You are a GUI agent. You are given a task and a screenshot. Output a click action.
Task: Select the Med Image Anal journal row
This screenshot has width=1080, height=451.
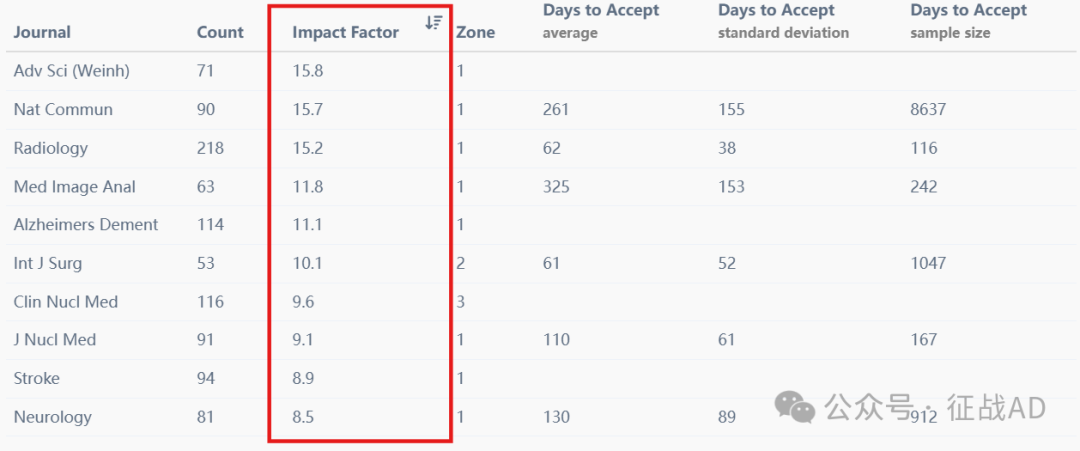[x=540, y=187]
